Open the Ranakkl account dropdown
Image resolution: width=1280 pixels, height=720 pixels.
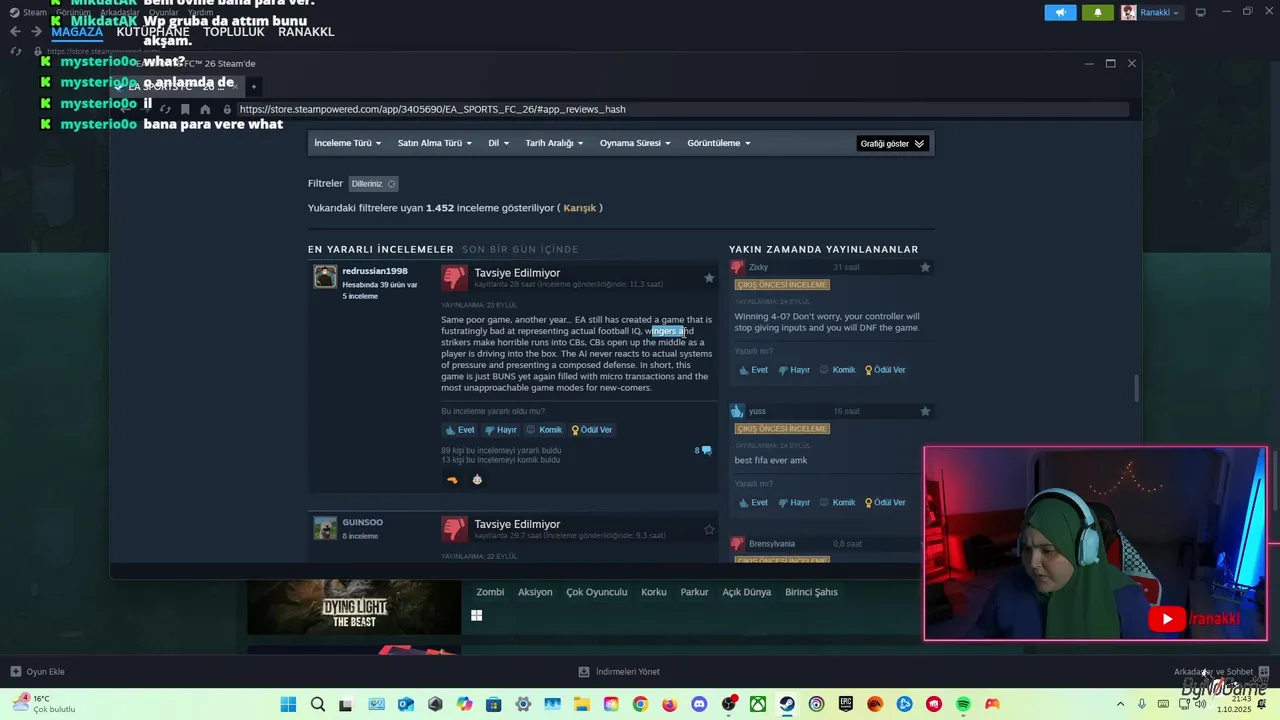coord(1151,12)
